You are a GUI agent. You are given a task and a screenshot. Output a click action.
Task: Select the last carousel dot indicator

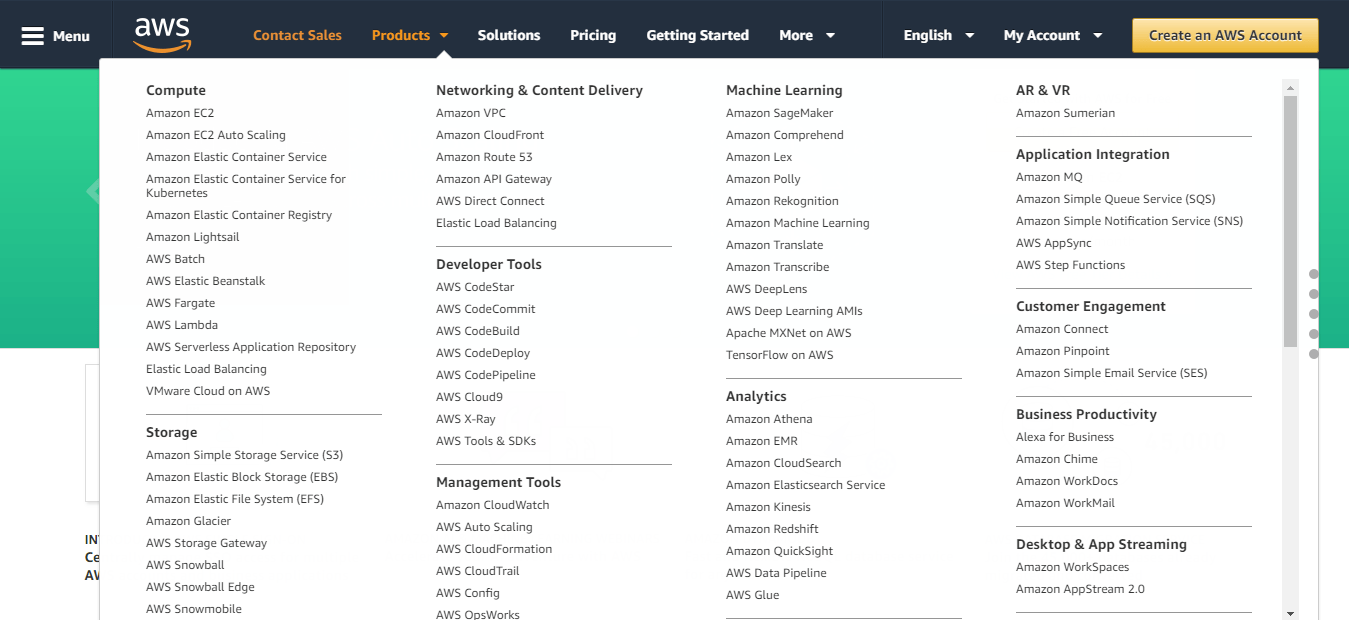[x=1314, y=354]
